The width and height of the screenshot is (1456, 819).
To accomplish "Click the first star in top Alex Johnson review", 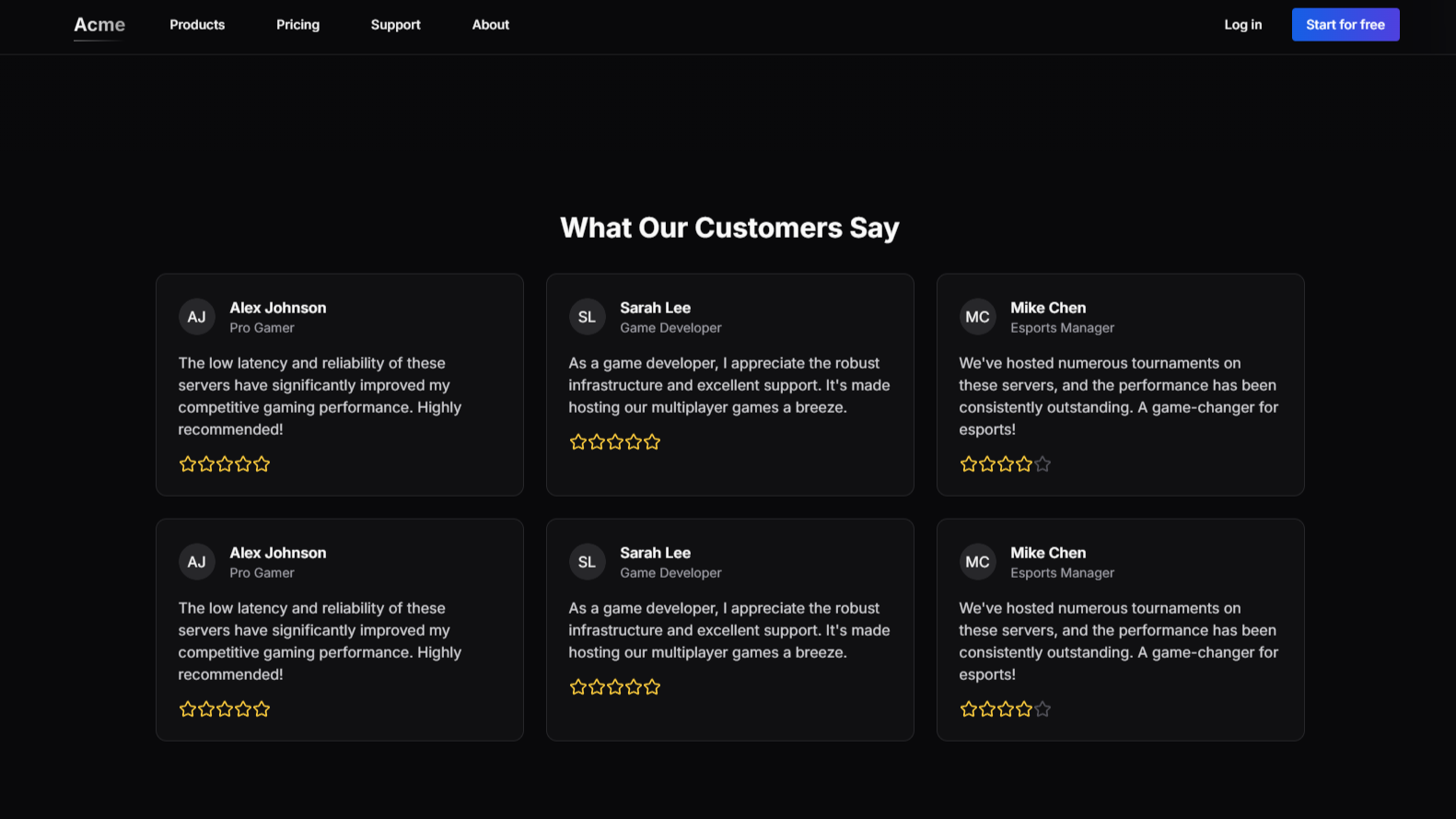I will point(188,464).
